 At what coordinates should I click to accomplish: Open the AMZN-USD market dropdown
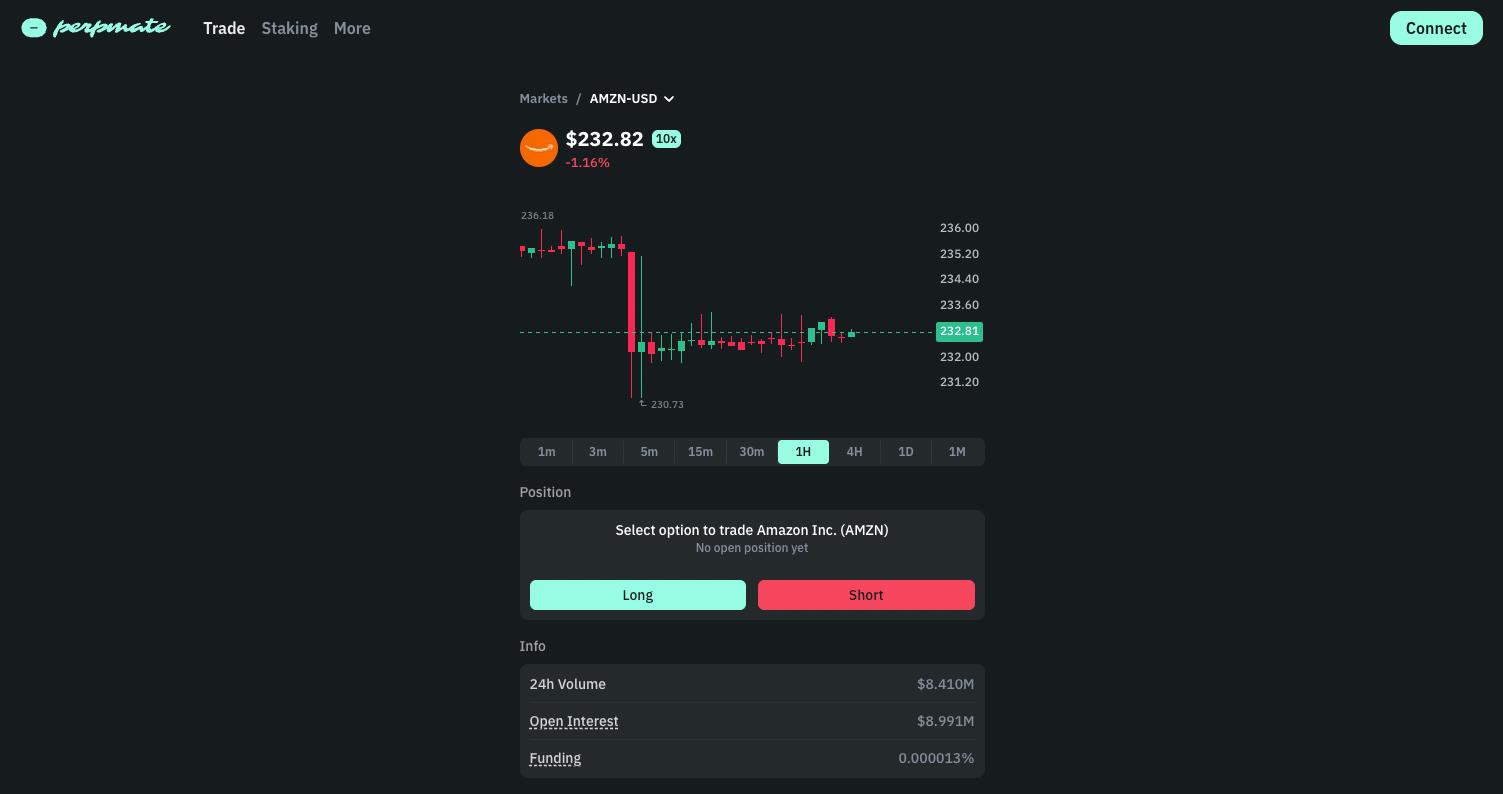pyautogui.click(x=632, y=98)
